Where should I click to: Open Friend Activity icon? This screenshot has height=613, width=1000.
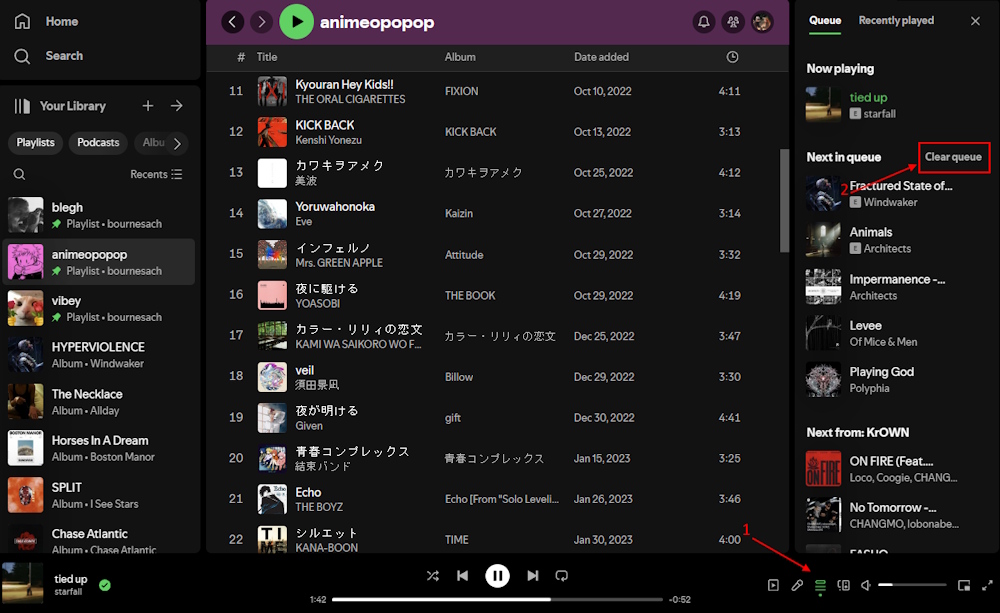733,22
